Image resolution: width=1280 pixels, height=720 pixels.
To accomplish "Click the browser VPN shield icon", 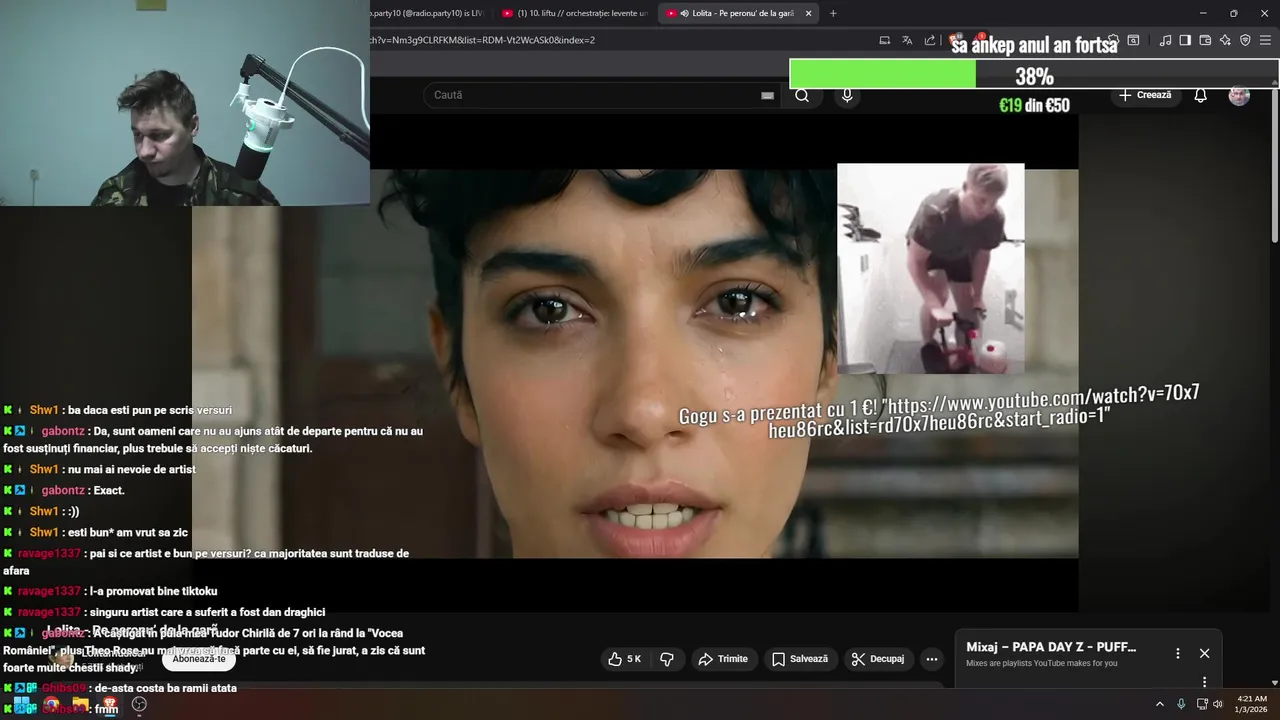I will [1245, 40].
